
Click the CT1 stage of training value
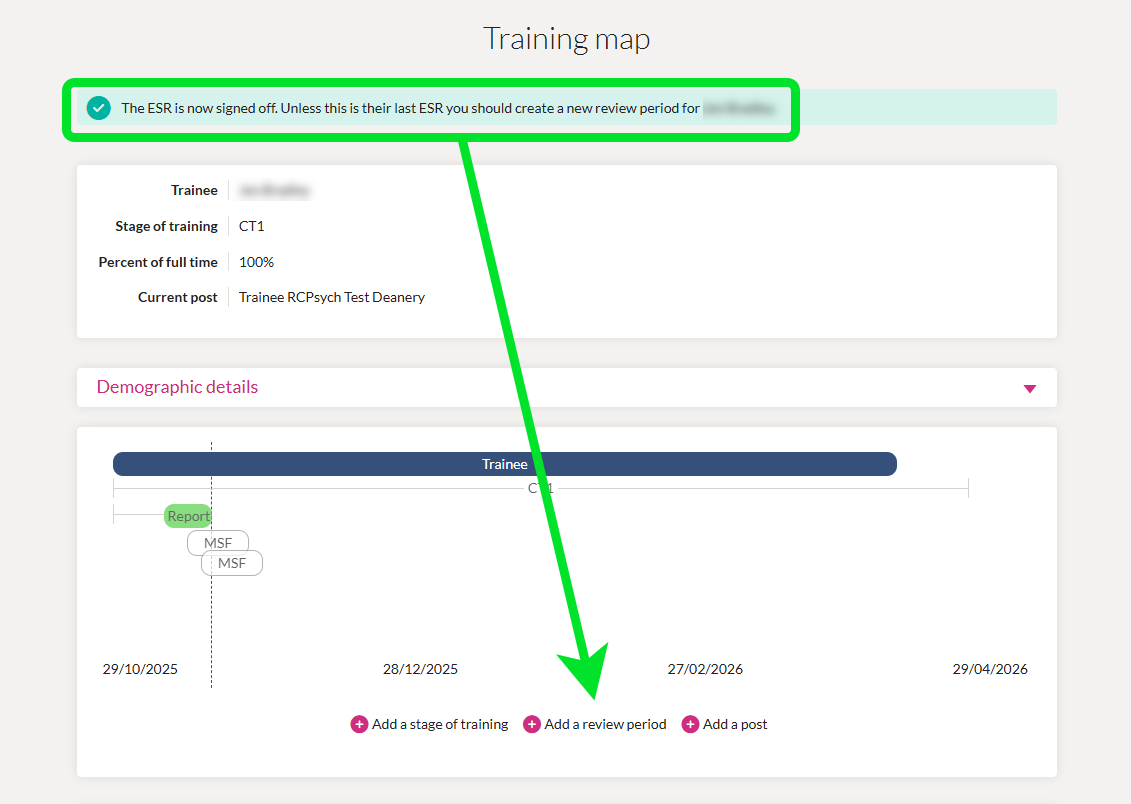point(252,226)
